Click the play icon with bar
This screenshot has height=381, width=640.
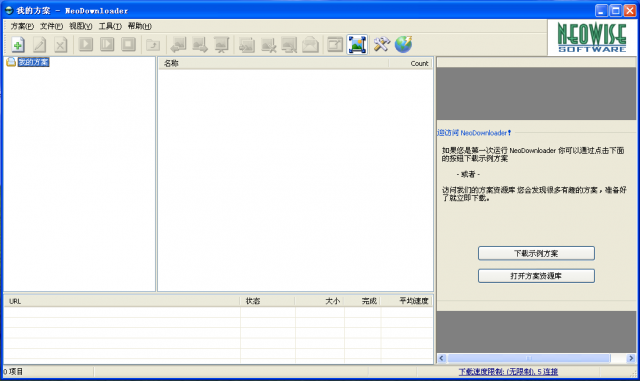(107, 44)
